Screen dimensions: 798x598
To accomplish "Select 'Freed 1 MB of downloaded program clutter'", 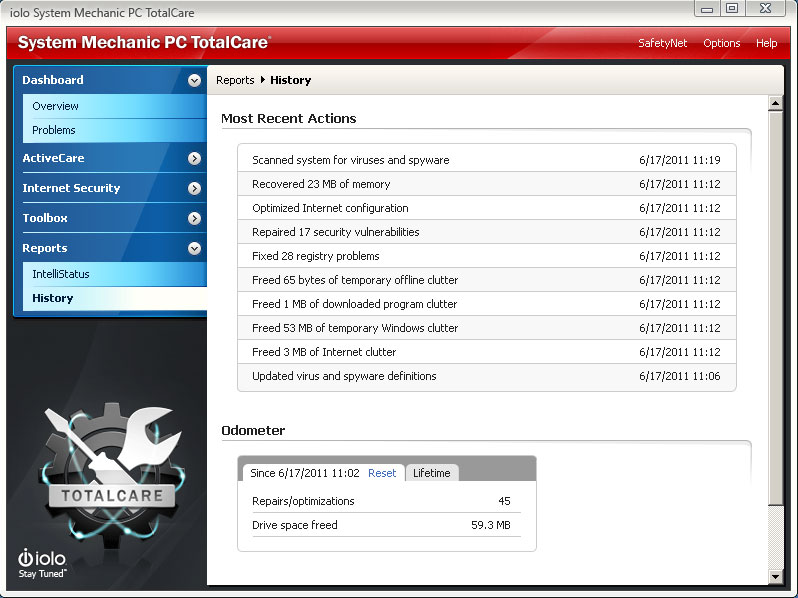I will (487, 304).
